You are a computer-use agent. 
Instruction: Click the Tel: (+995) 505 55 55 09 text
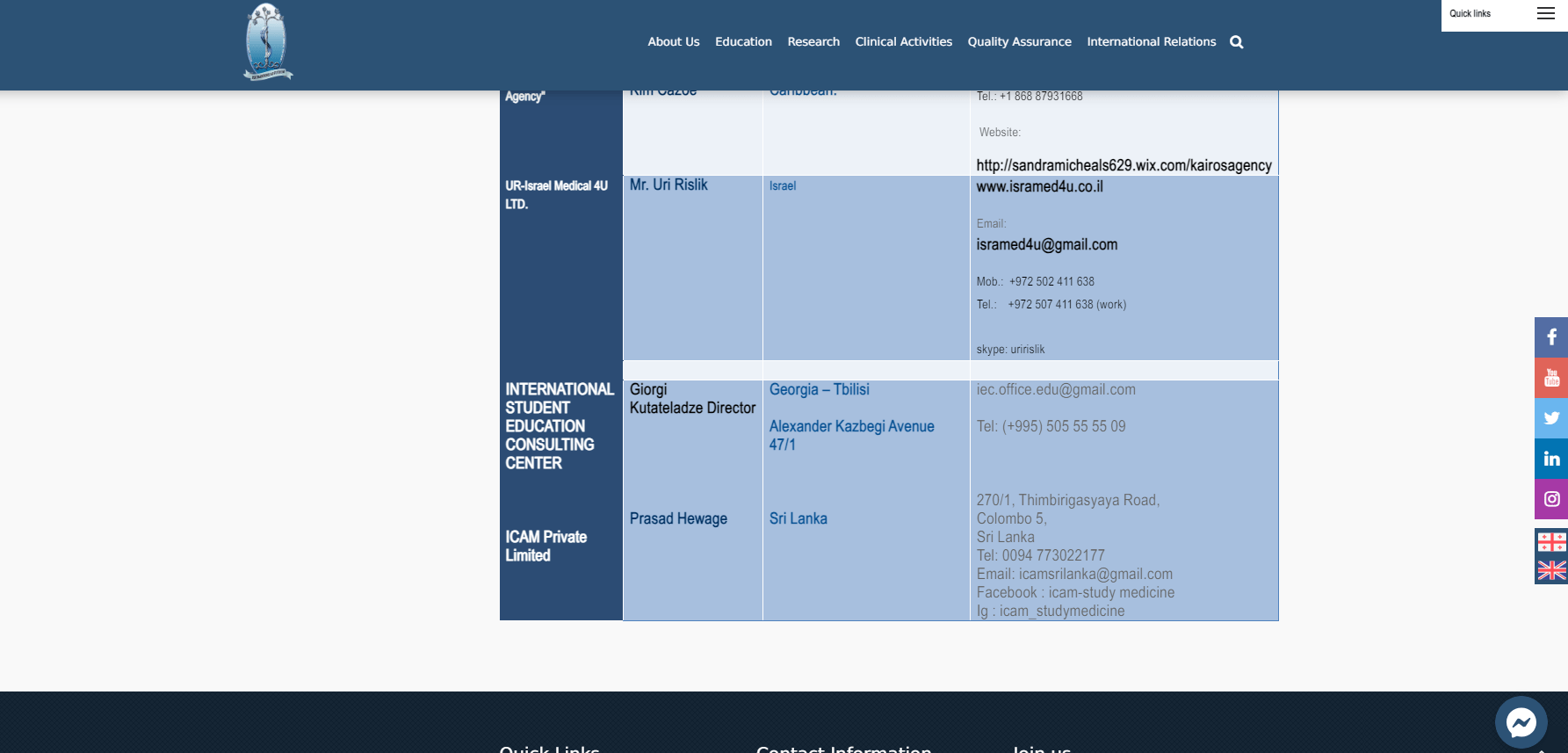1051,426
